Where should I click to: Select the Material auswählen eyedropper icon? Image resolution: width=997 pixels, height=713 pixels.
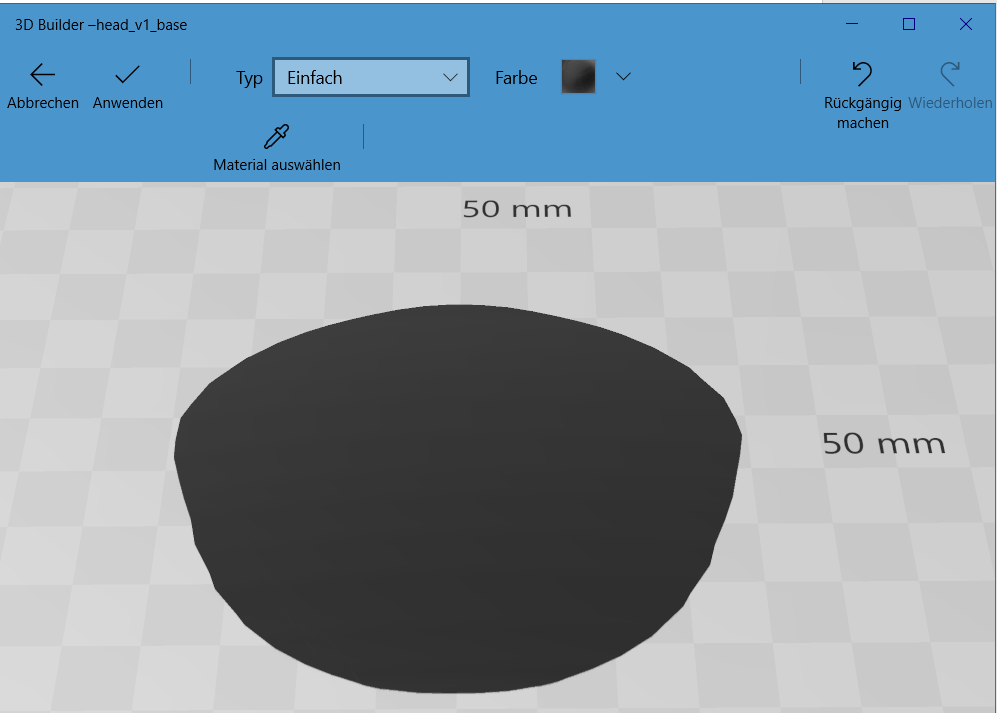tap(277, 136)
